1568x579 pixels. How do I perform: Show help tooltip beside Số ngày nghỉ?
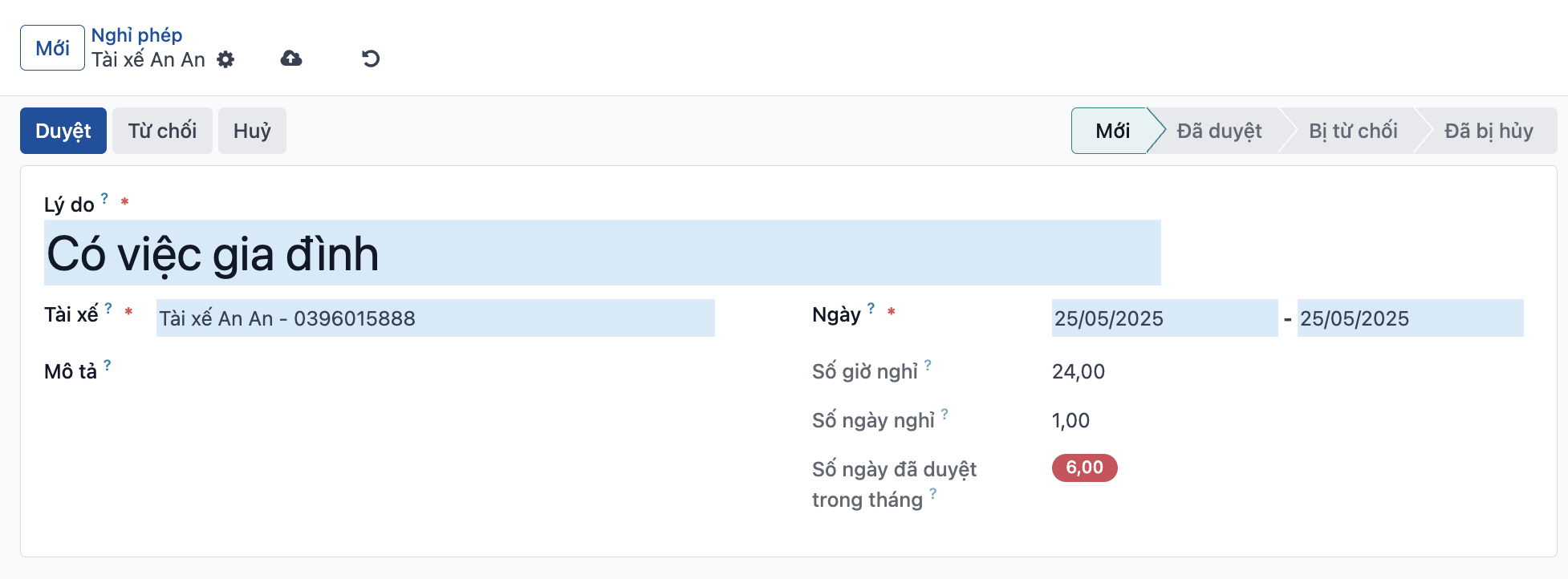[x=944, y=414]
